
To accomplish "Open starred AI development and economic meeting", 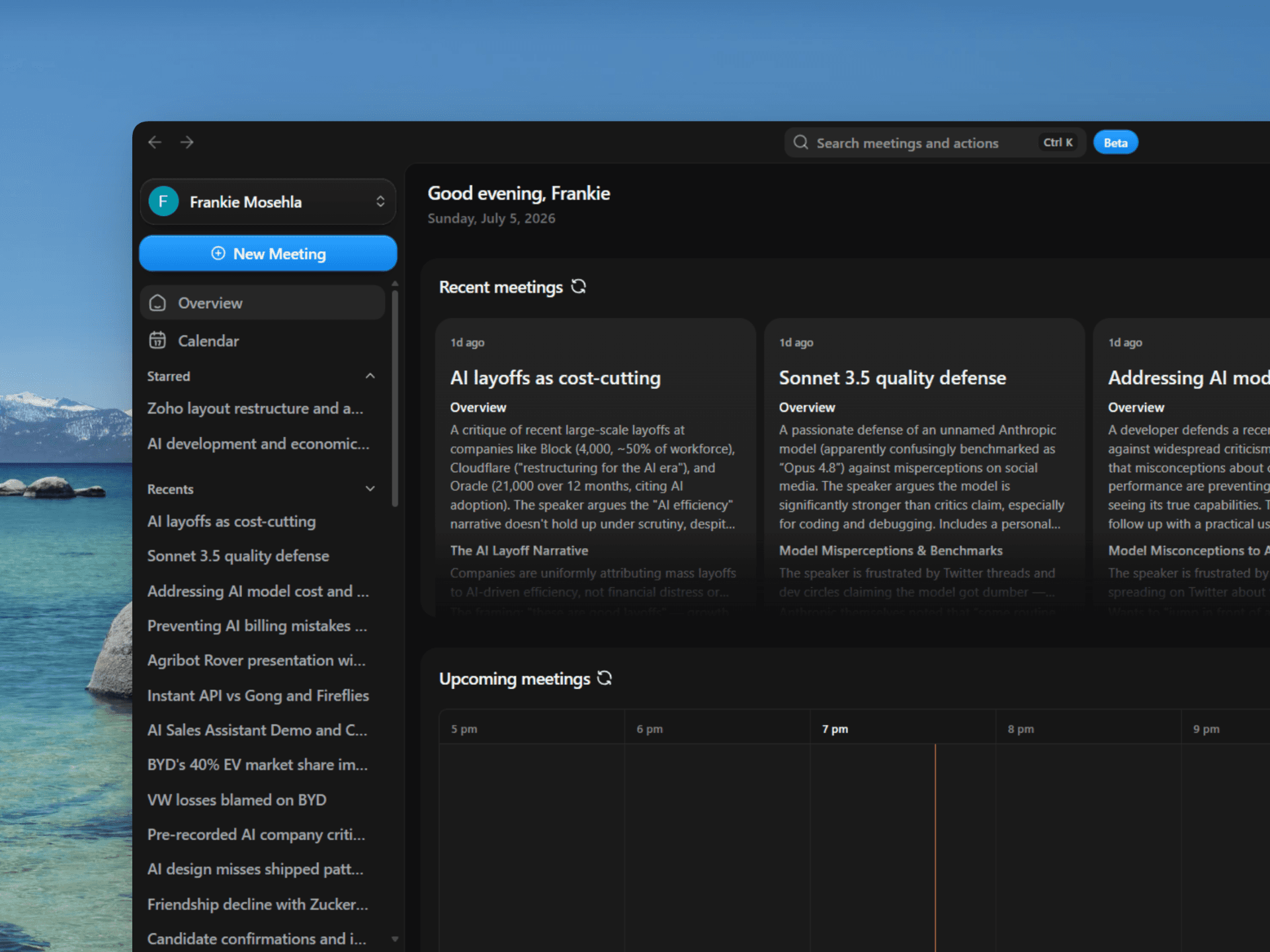I will tap(258, 444).
